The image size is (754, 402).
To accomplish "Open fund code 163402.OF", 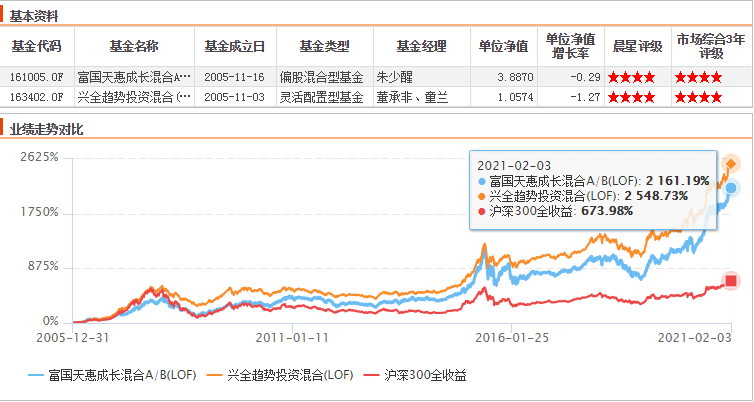I will [37, 97].
